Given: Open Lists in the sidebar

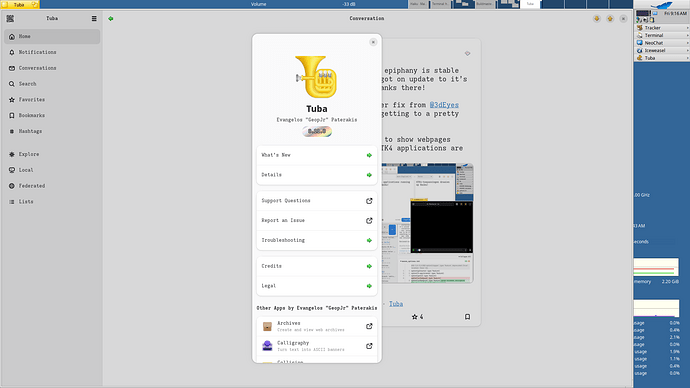Looking at the screenshot, I should [x=52, y=201].
